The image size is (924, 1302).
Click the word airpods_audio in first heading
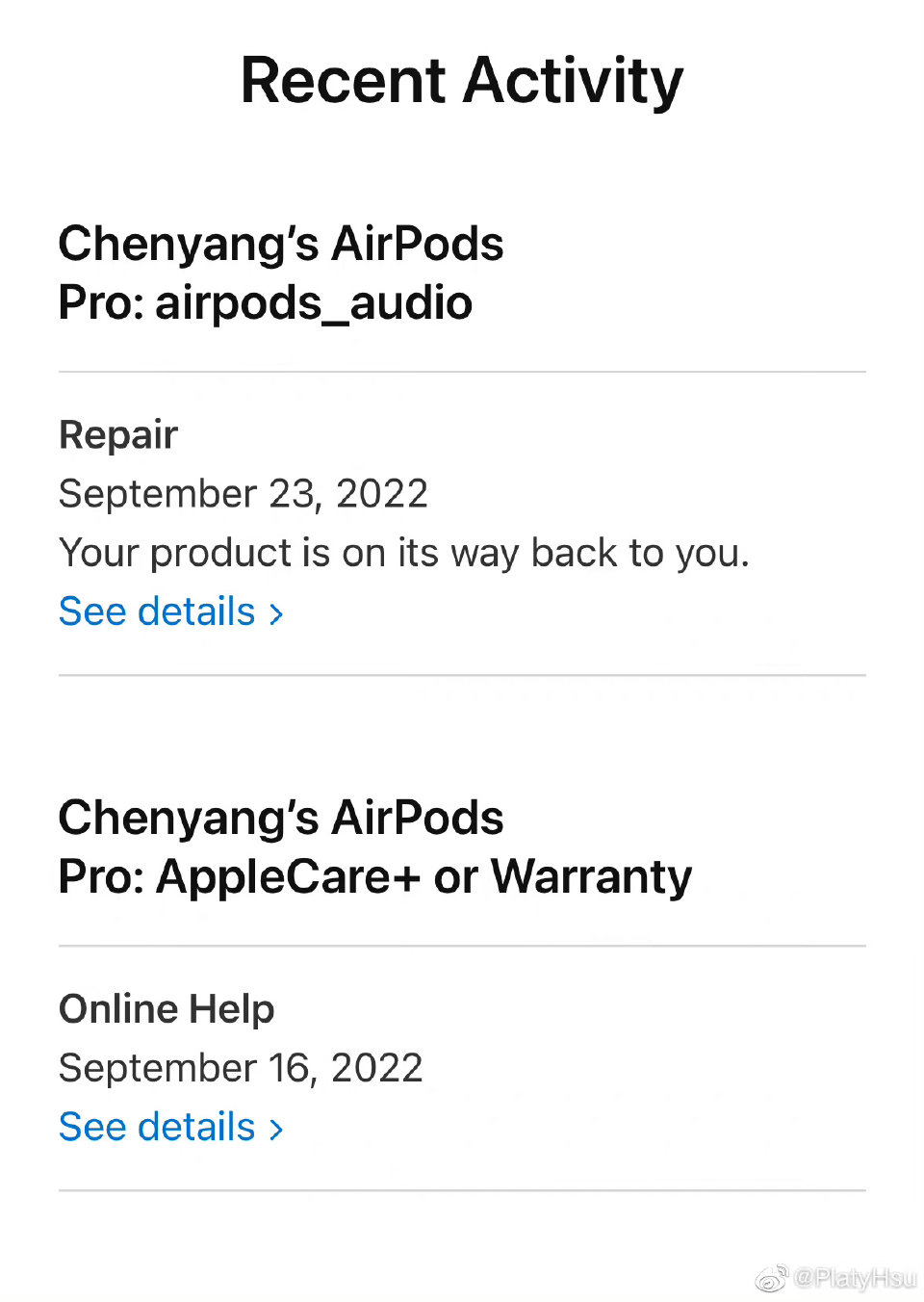(314, 303)
